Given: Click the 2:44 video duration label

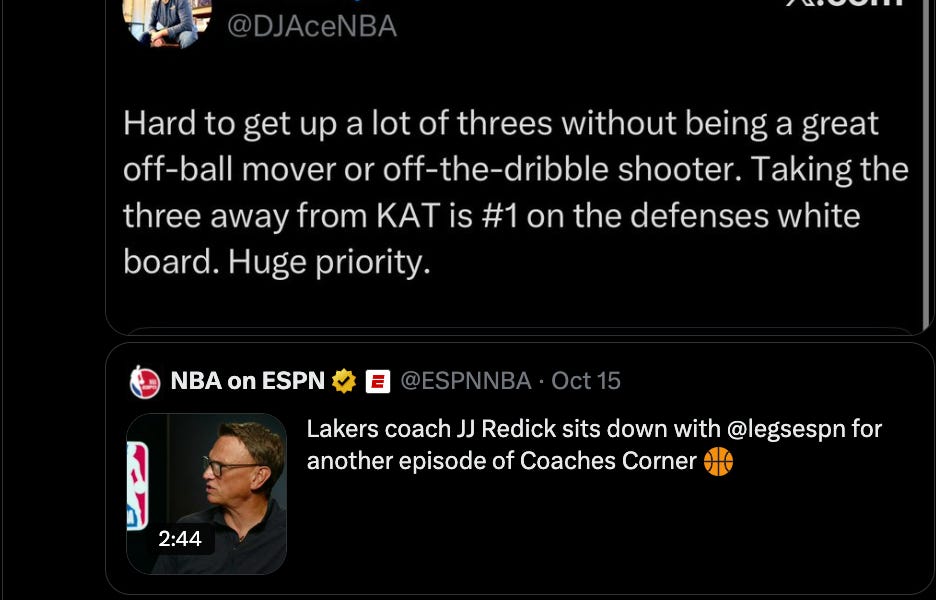Looking at the screenshot, I should (180, 539).
